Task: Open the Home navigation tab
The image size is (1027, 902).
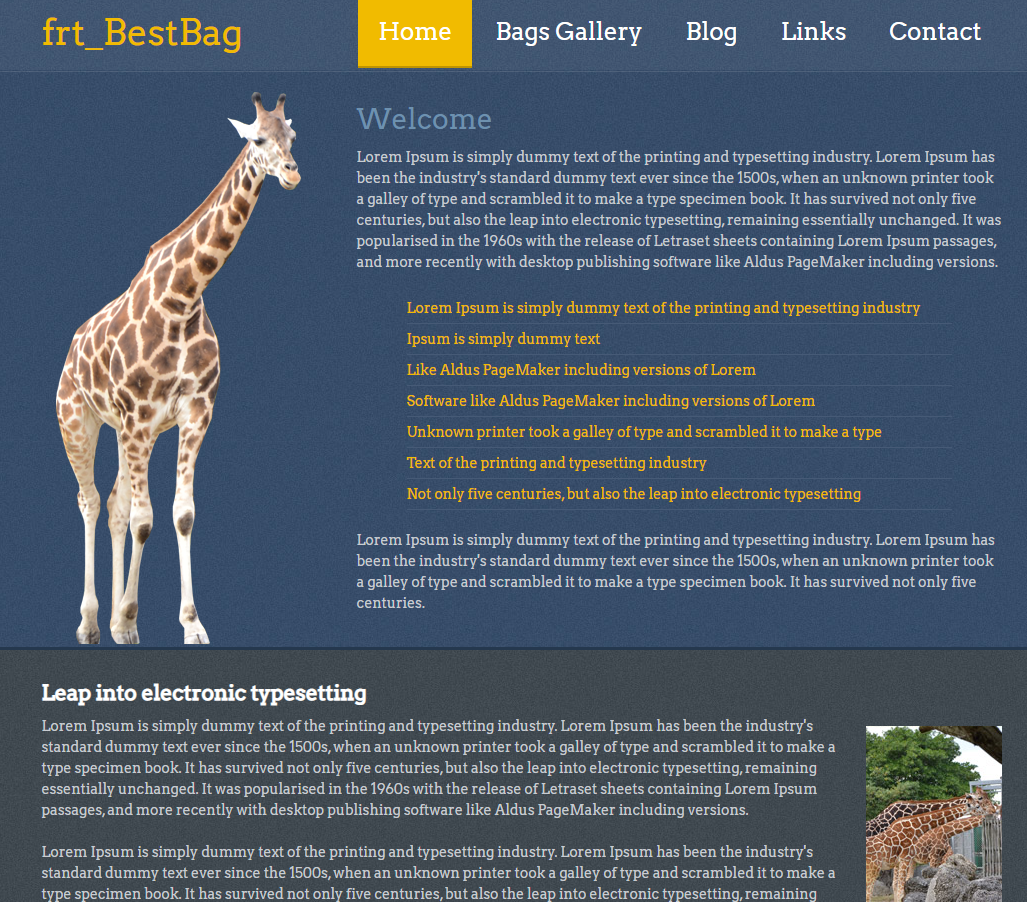Action: coord(414,33)
